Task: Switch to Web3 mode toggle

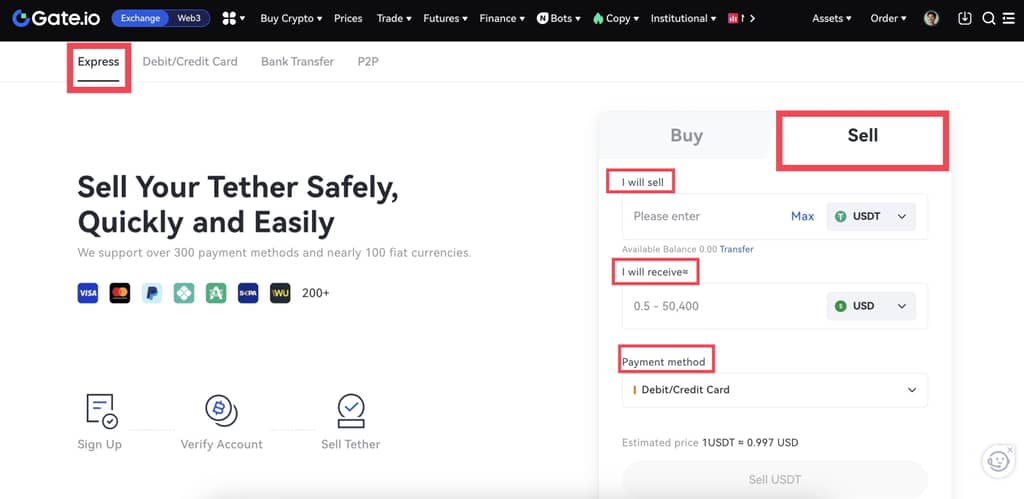Action: pos(188,18)
